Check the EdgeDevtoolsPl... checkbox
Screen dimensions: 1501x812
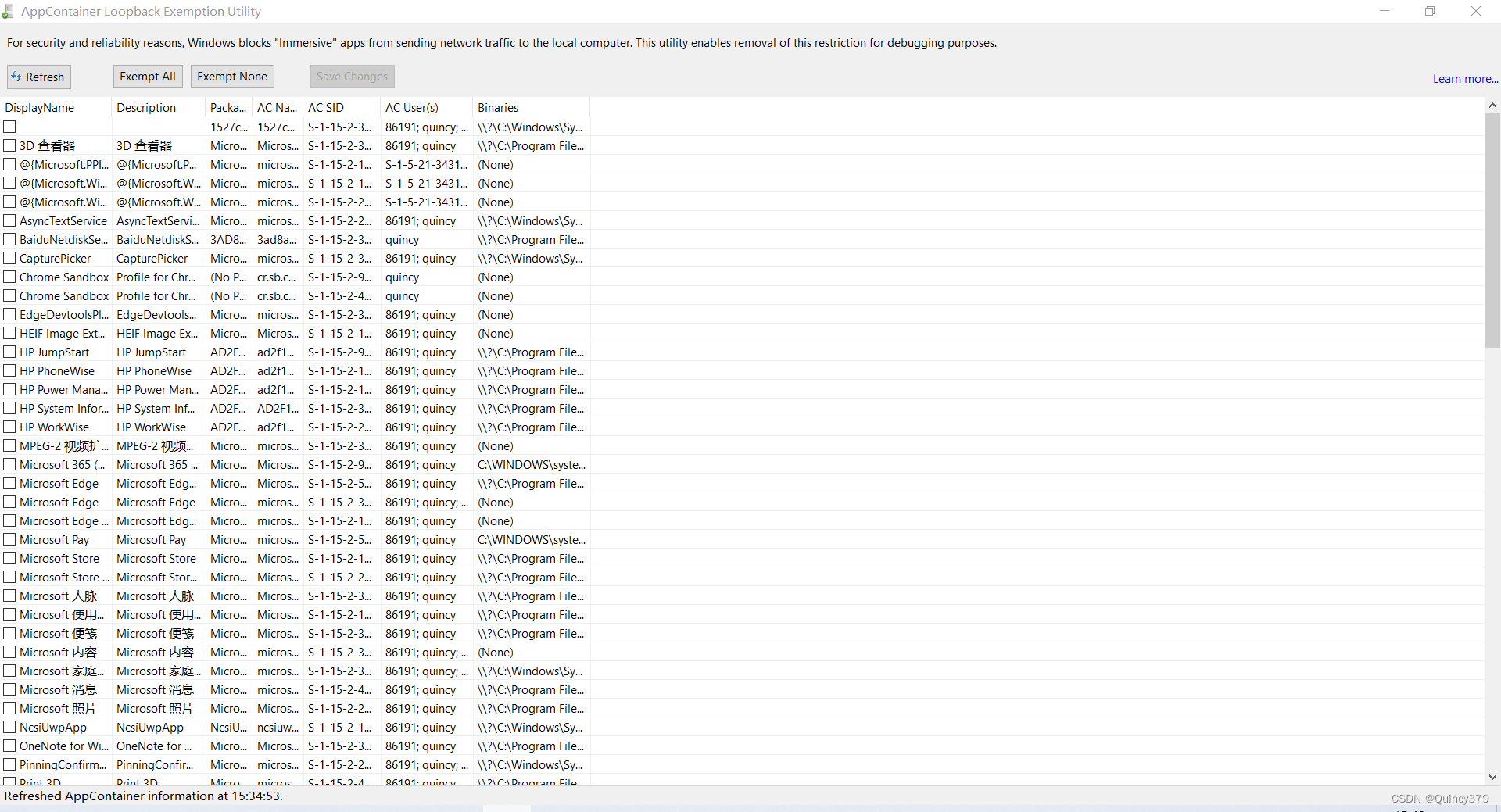pos(9,314)
